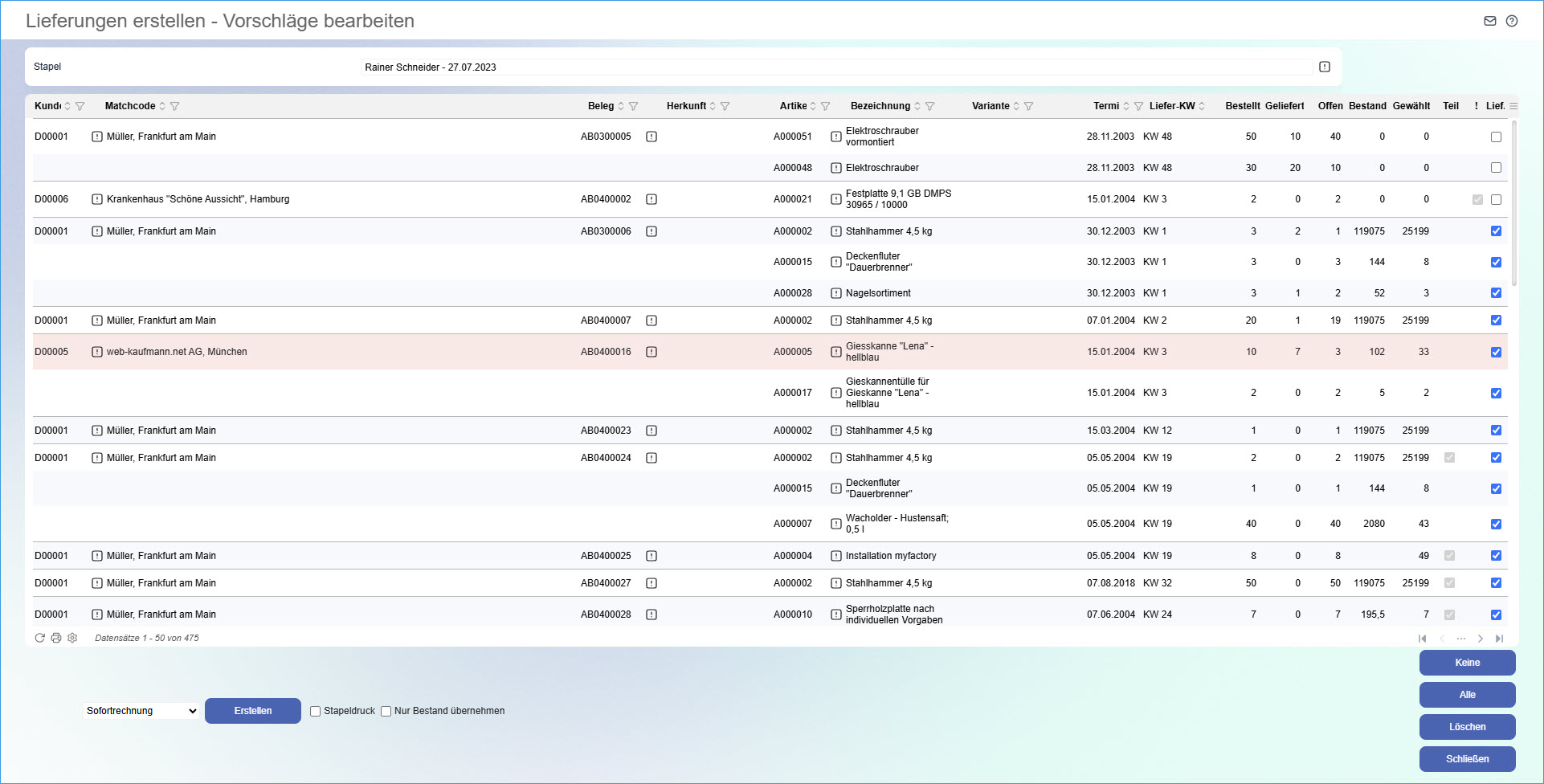Go to the first page of records

coord(1423,639)
